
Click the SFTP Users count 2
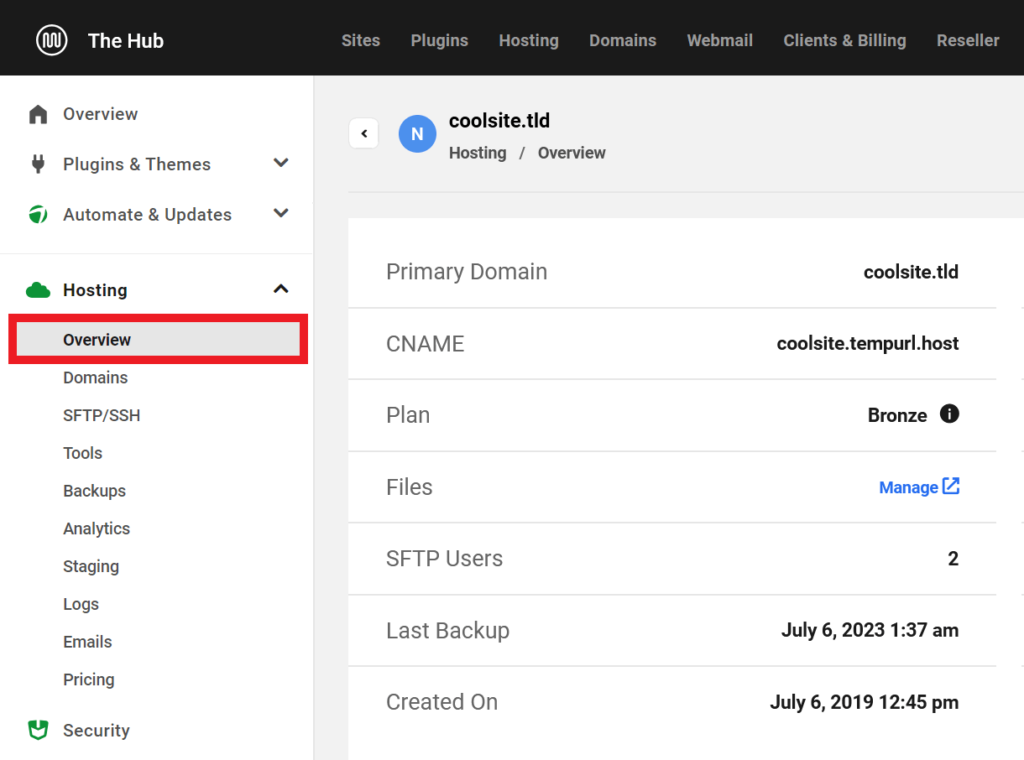click(x=953, y=559)
